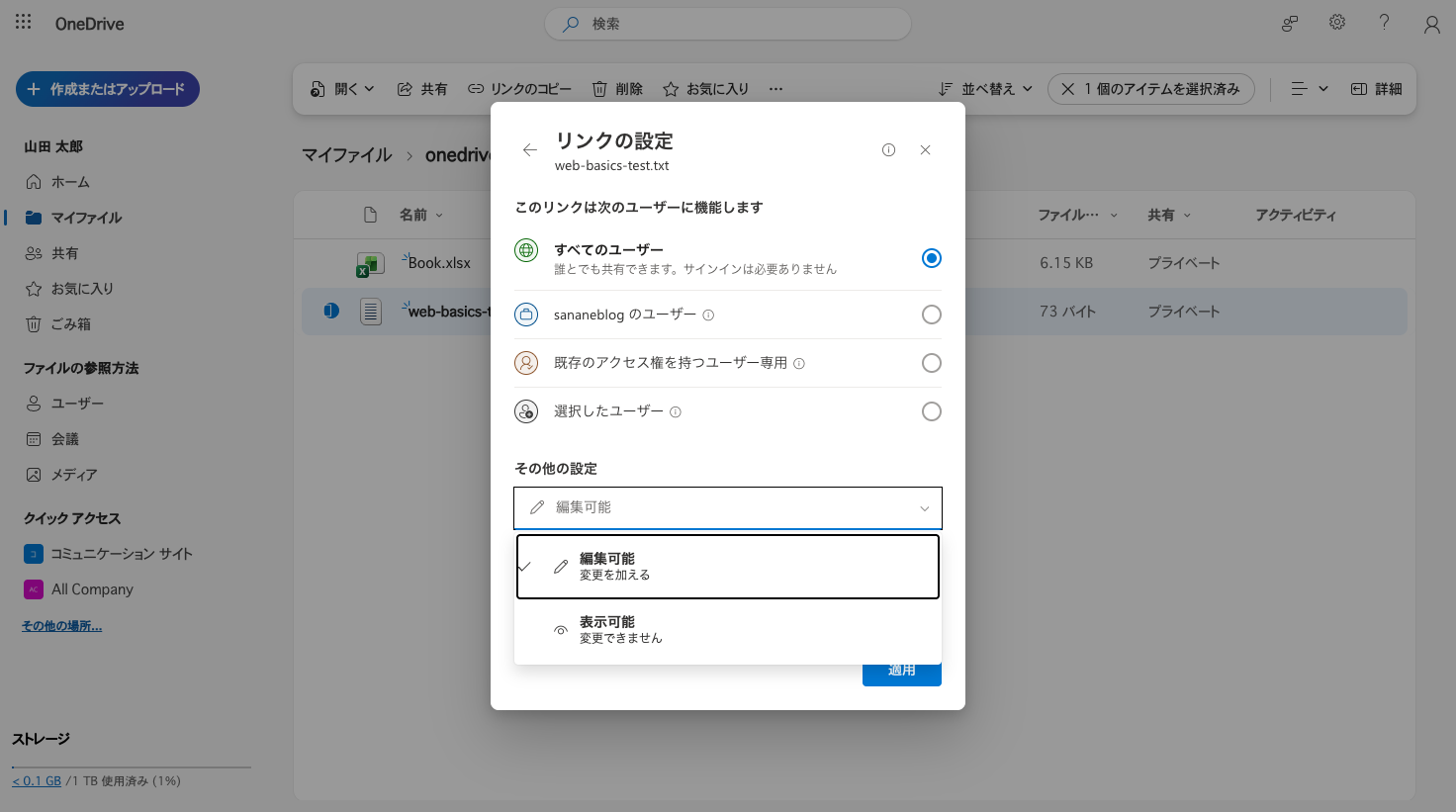The width and height of the screenshot is (1456, 812).
Task: Select the すべてのユーザー radio button
Action: [932, 258]
